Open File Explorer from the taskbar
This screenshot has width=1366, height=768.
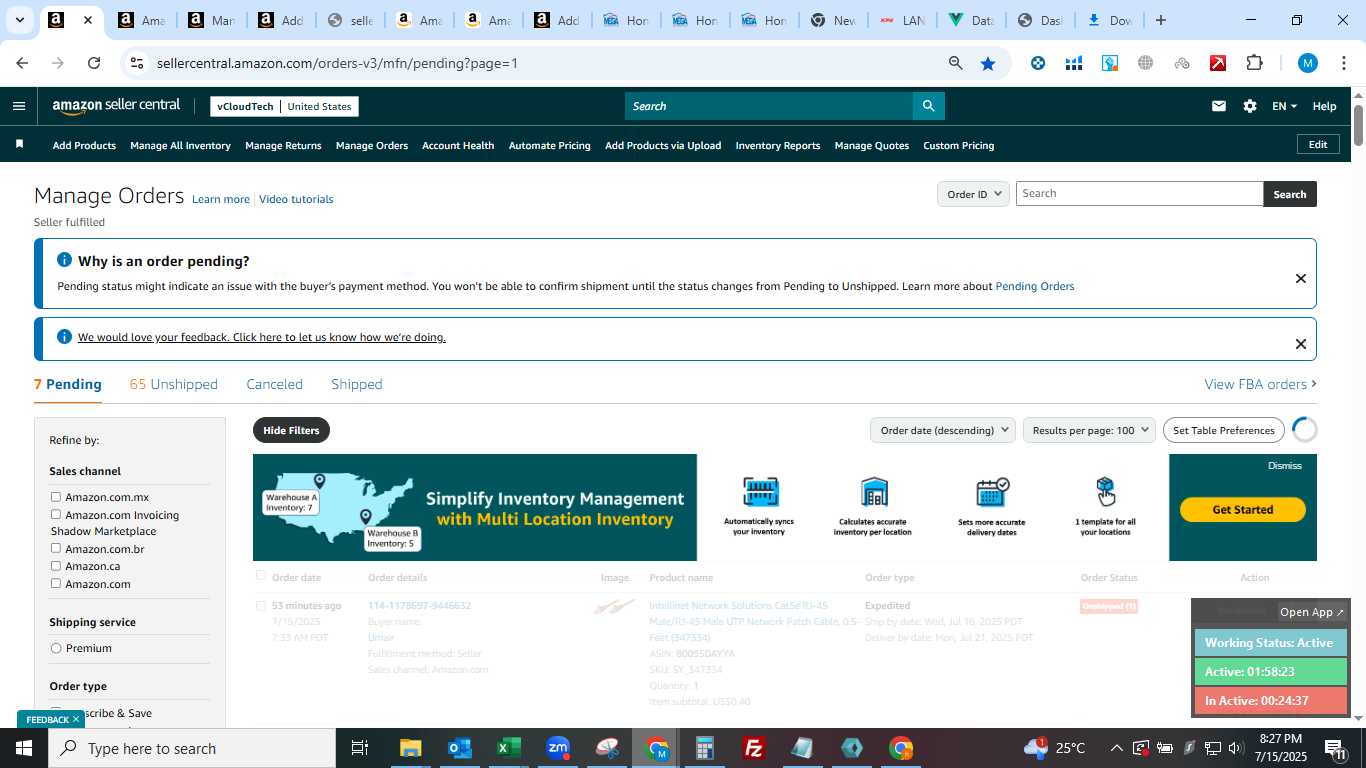point(410,748)
